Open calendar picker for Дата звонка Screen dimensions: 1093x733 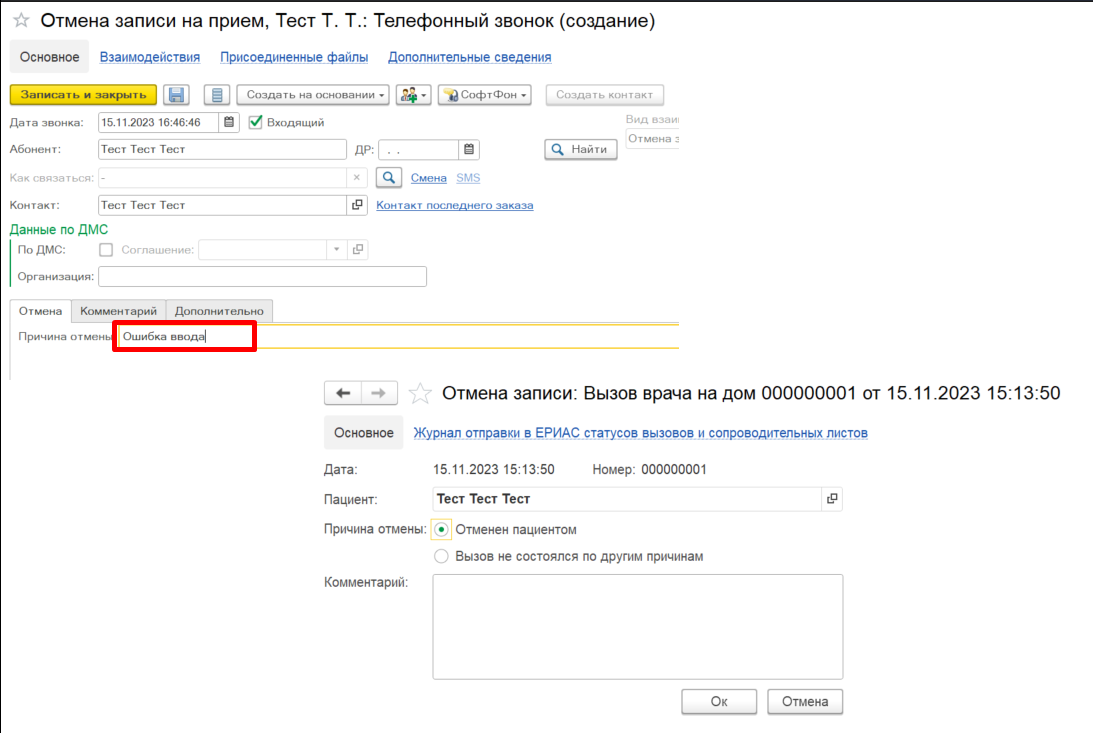click(x=229, y=122)
